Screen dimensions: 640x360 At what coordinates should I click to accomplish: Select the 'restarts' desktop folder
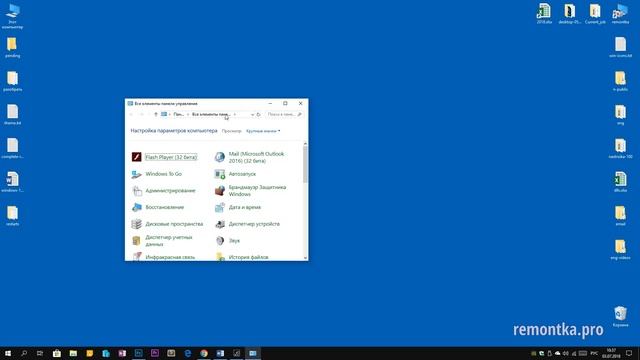pyautogui.click(x=13, y=216)
